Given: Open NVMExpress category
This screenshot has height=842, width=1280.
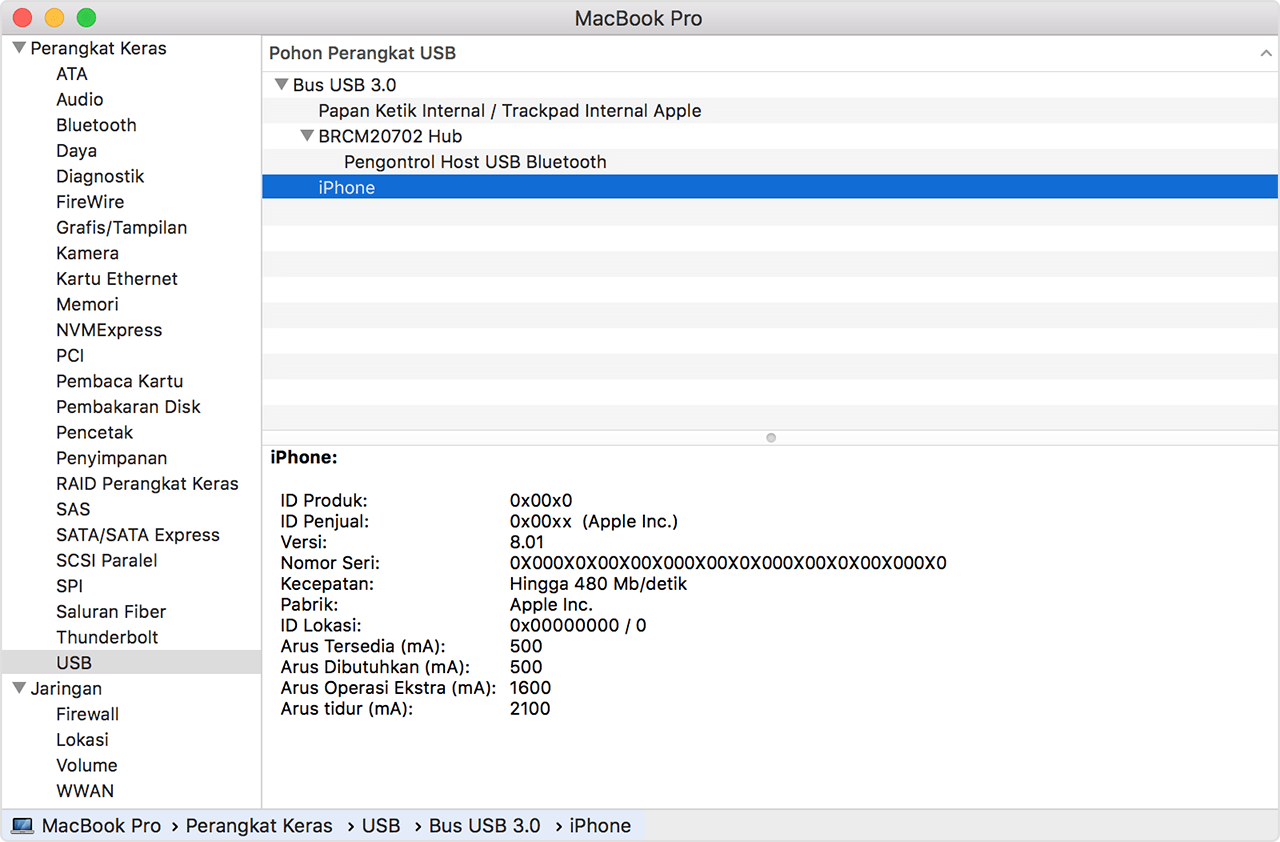Looking at the screenshot, I should coord(109,330).
